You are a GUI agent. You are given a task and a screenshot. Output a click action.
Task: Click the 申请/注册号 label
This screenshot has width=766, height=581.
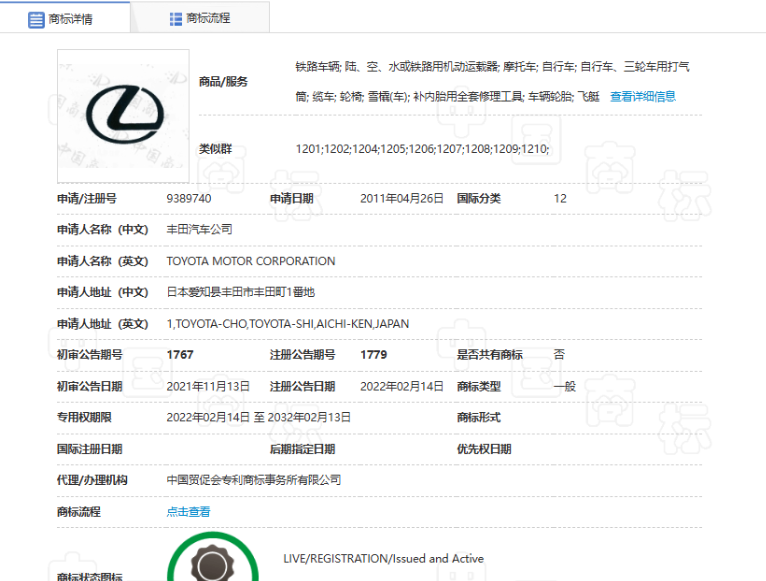tap(86, 198)
